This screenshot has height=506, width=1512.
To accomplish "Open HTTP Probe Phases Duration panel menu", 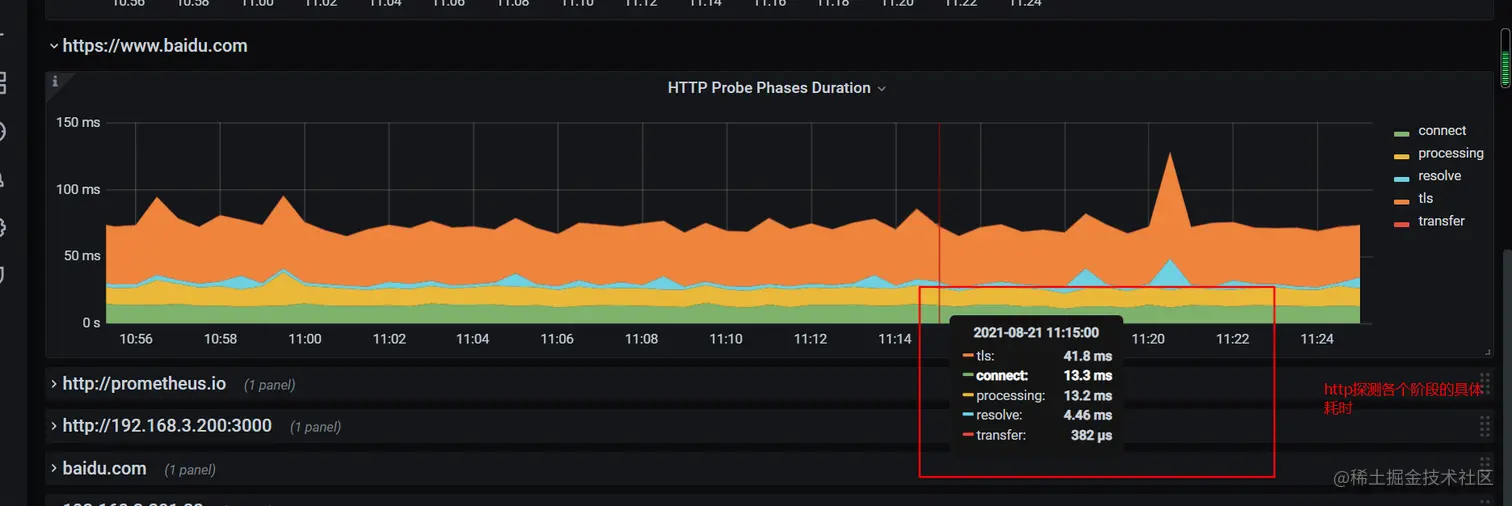I will click(x=882, y=89).
